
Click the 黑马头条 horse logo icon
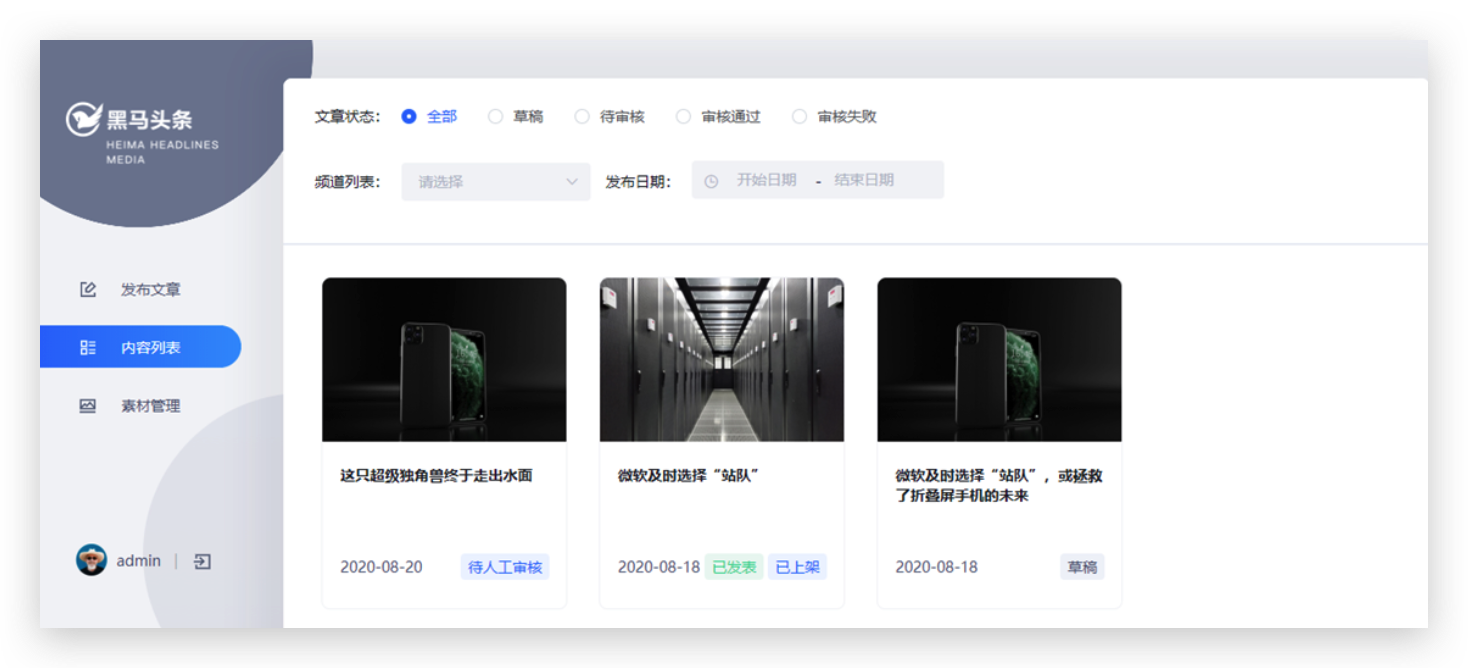point(84,119)
